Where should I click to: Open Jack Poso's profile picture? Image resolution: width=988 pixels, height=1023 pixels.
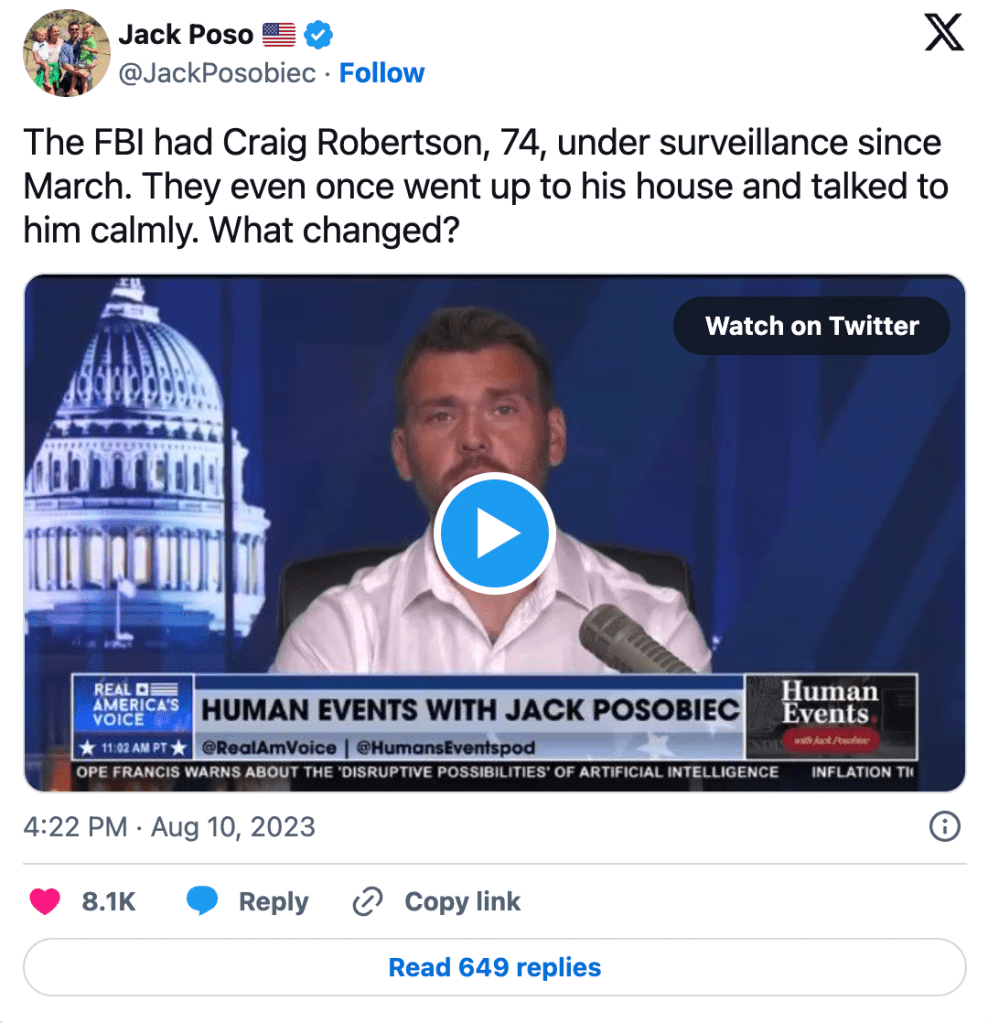point(65,53)
